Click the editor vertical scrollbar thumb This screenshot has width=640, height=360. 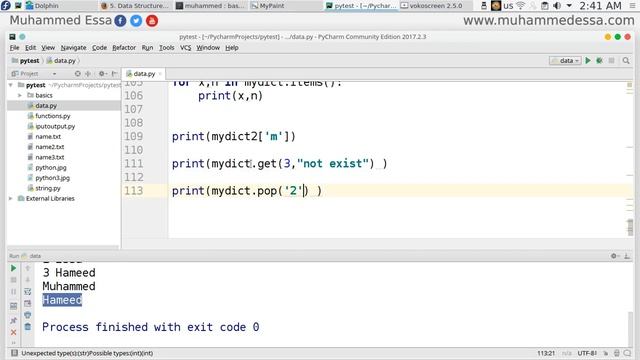click(630, 227)
